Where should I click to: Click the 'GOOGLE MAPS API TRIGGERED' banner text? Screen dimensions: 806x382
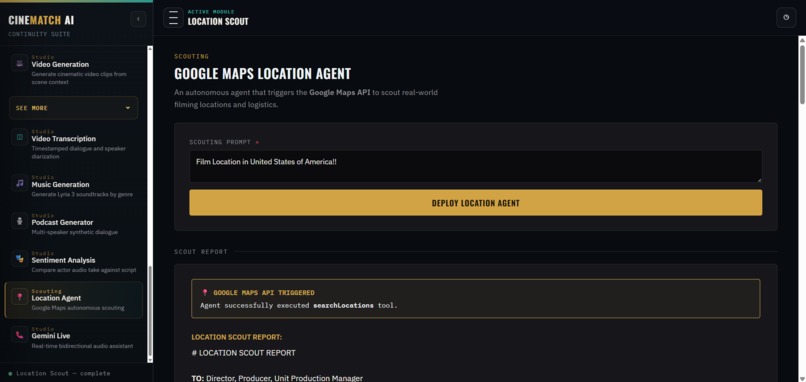(264, 293)
